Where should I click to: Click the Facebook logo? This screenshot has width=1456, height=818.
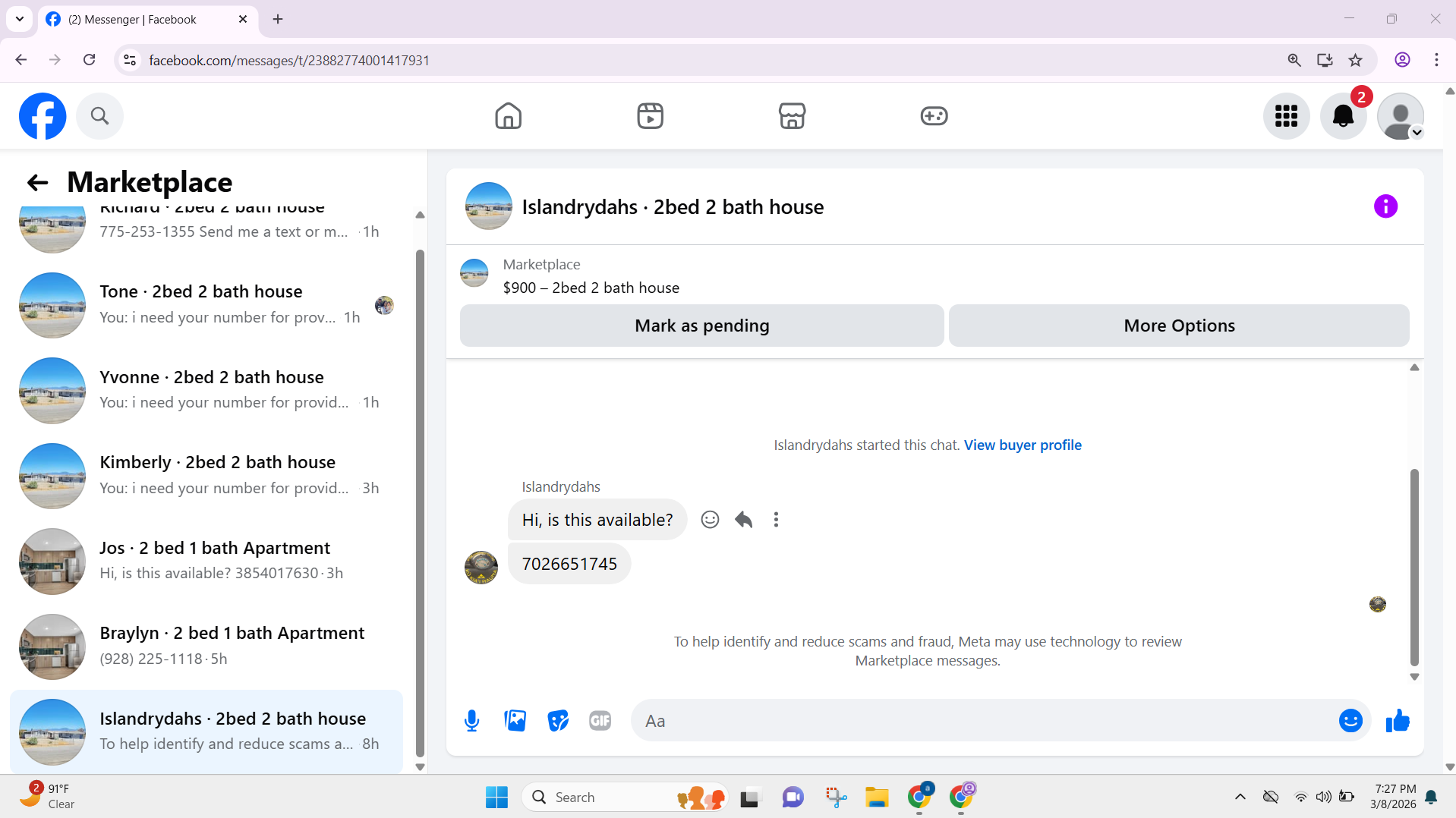click(x=43, y=116)
